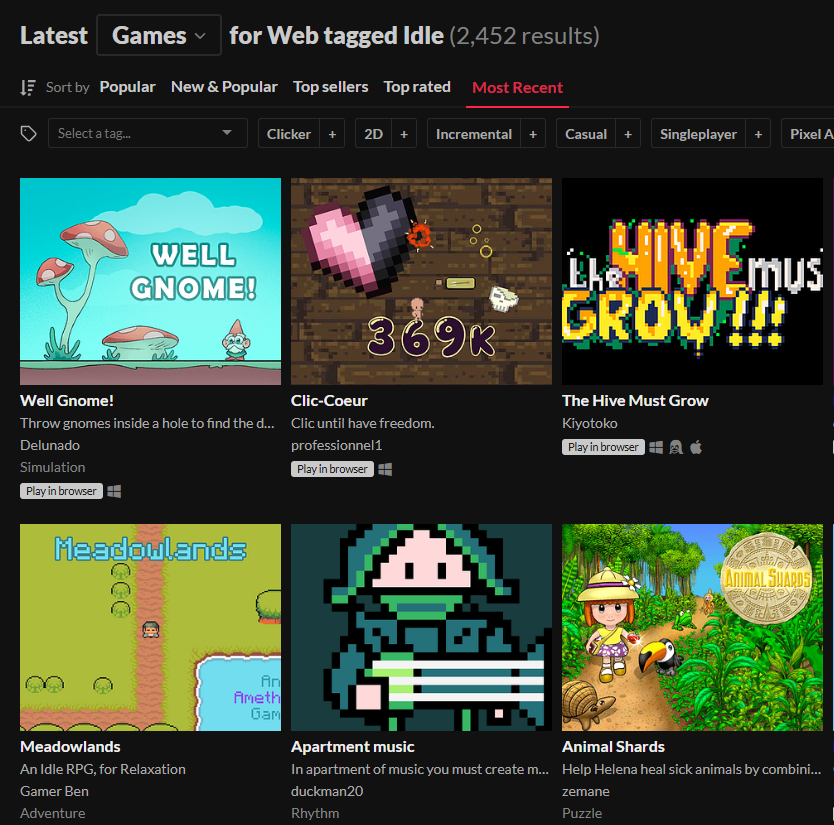The image size is (834, 825).
Task: Visit author professionnel1's page
Action: 336,445
